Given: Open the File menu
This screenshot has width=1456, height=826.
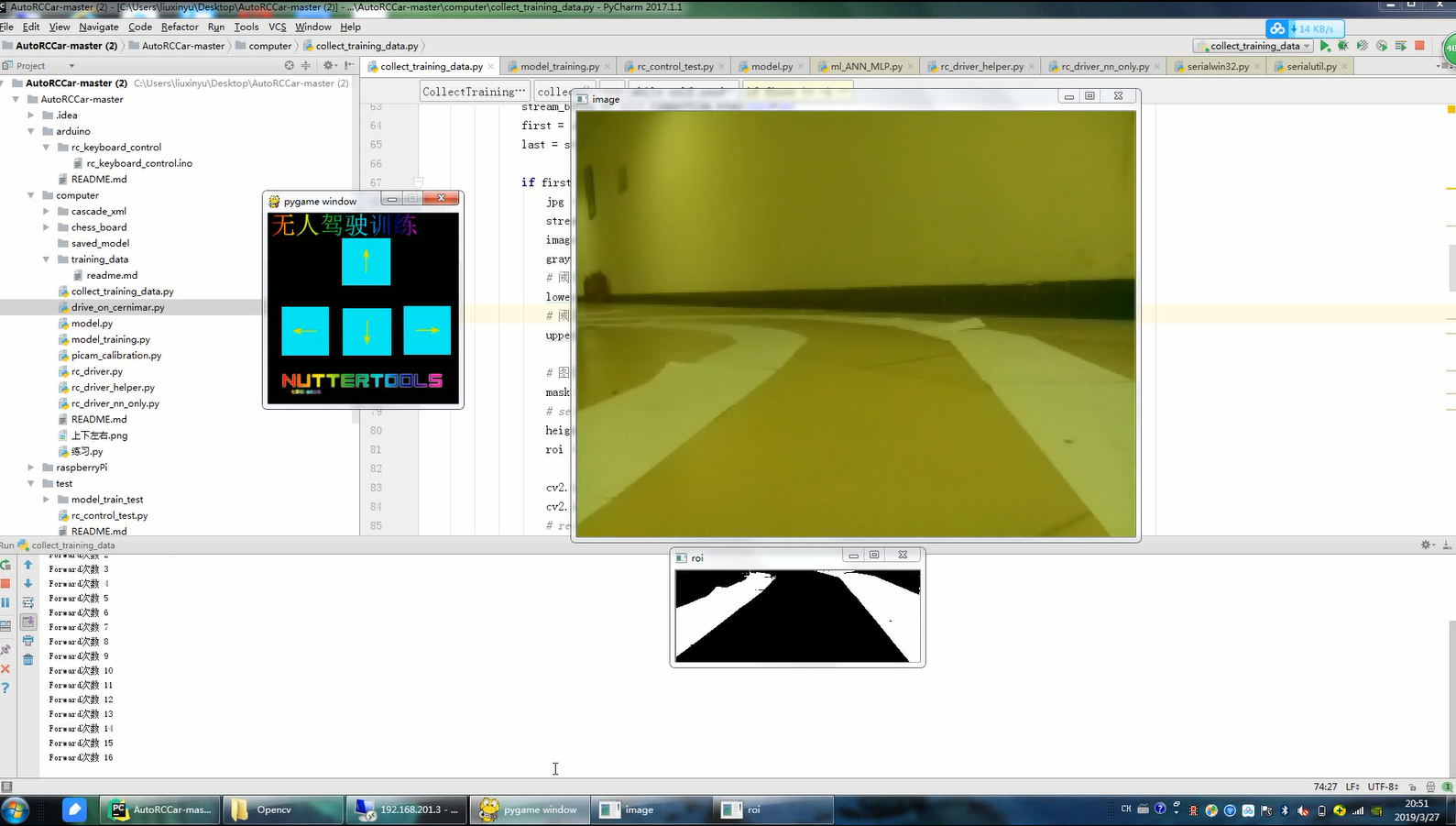Looking at the screenshot, I should [x=6, y=27].
